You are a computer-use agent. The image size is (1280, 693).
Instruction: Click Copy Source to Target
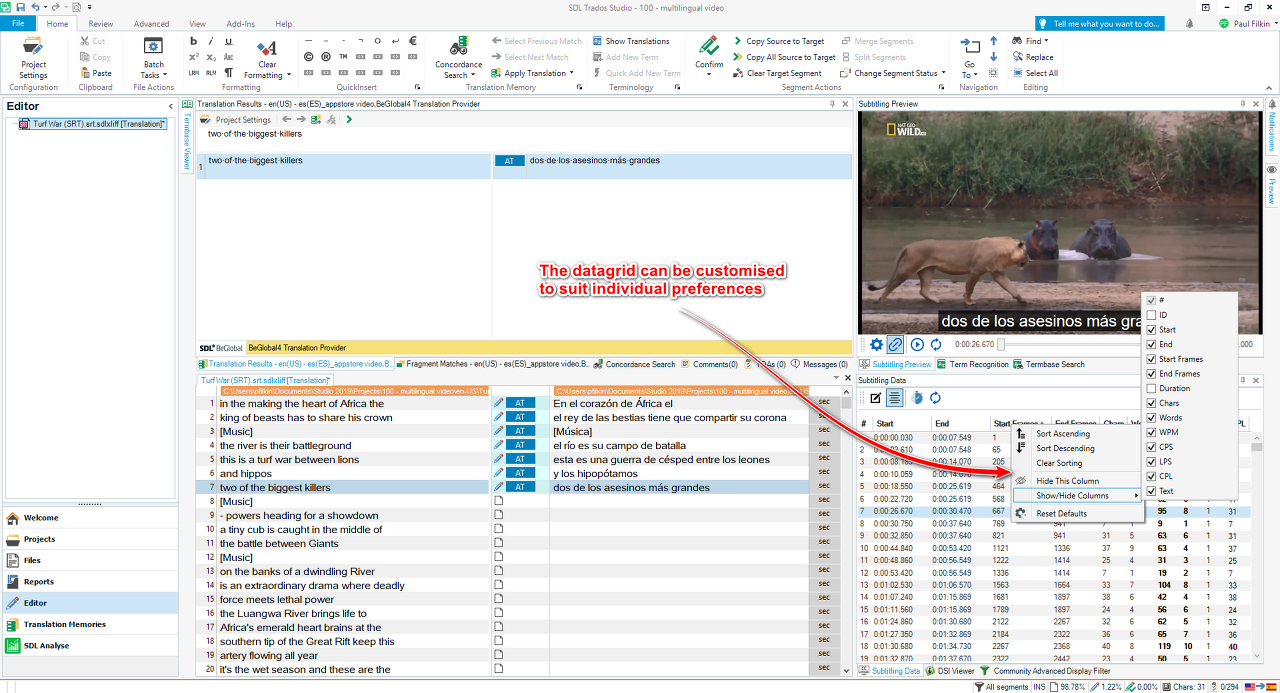click(778, 41)
